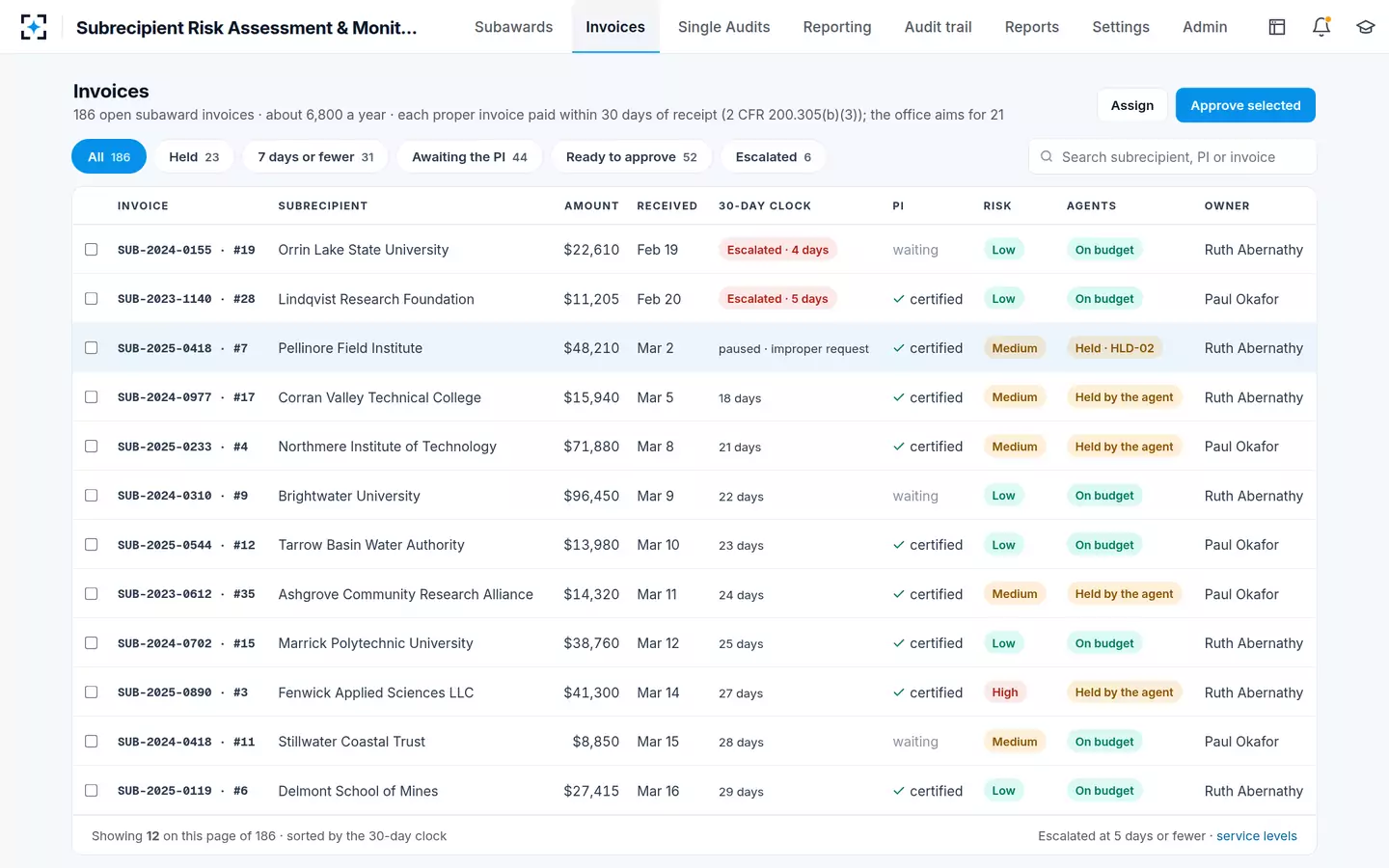Switch to the Invoices tab

point(615,27)
